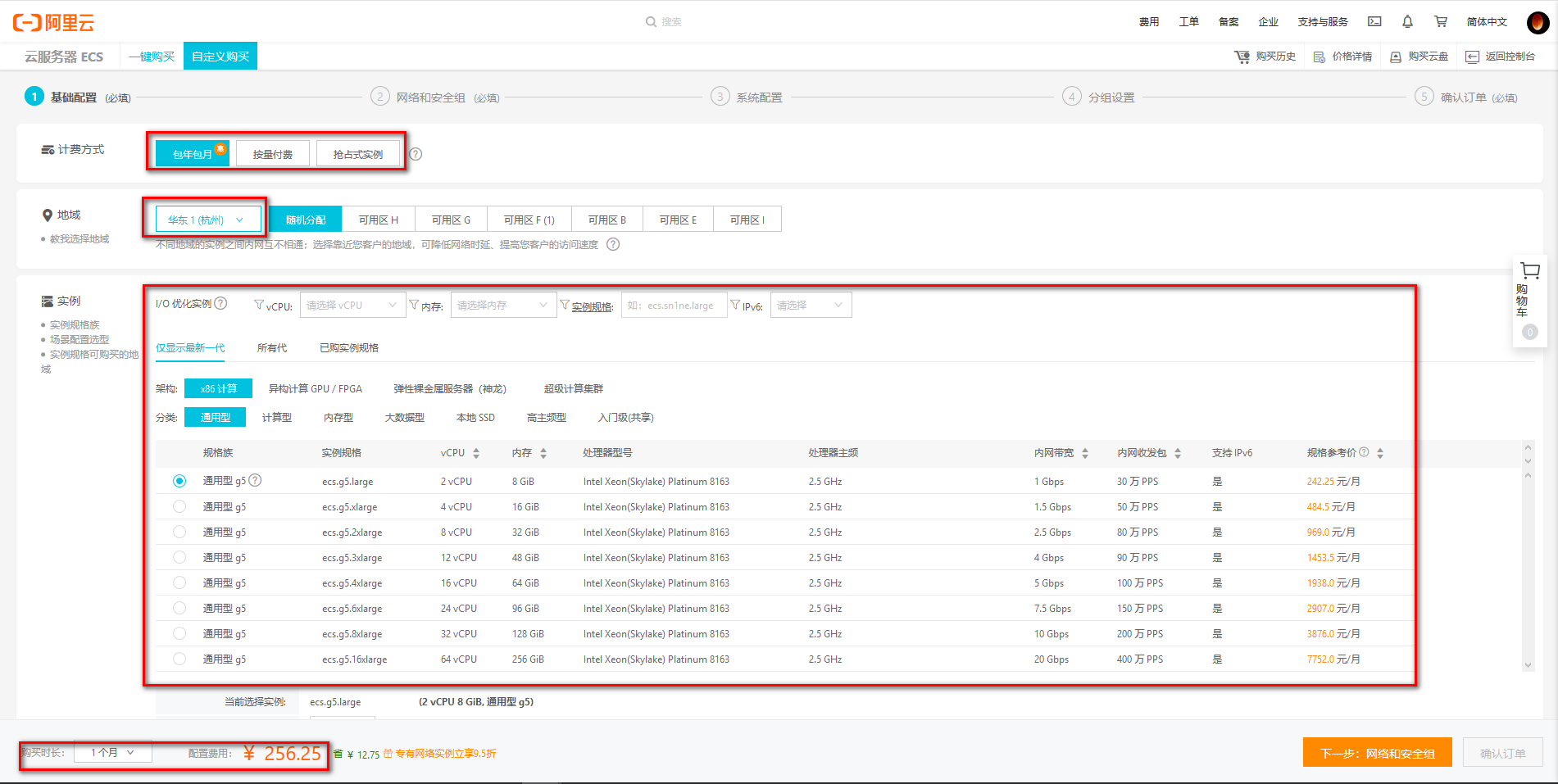1558x784 pixels.
Task: Select ecs.g5.xlarge radio button
Action: click(179, 506)
